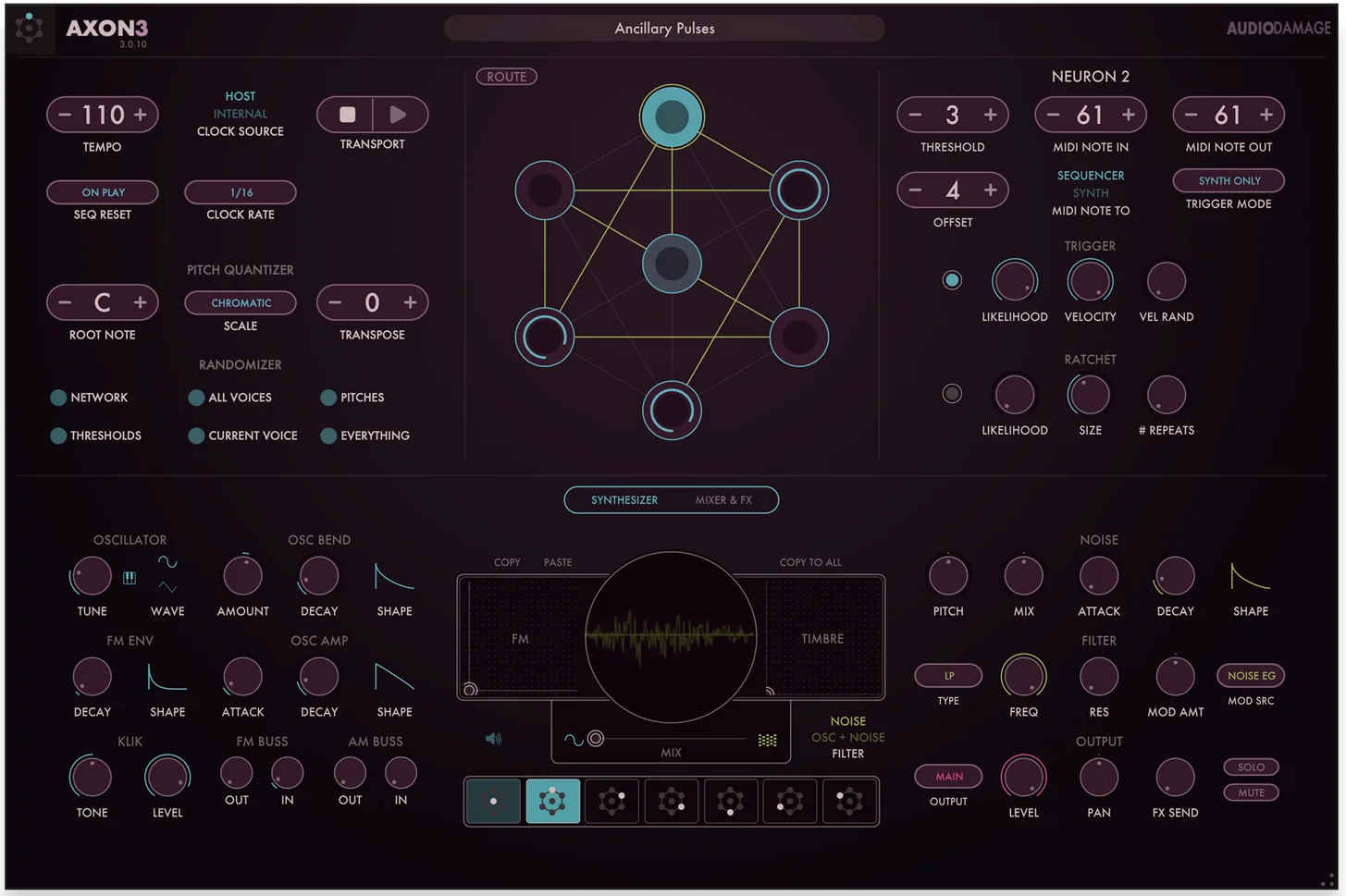Screen dimensions: 1346x896
Task: Click the OSC BEND shape curve icon
Action: pyautogui.click(x=394, y=577)
